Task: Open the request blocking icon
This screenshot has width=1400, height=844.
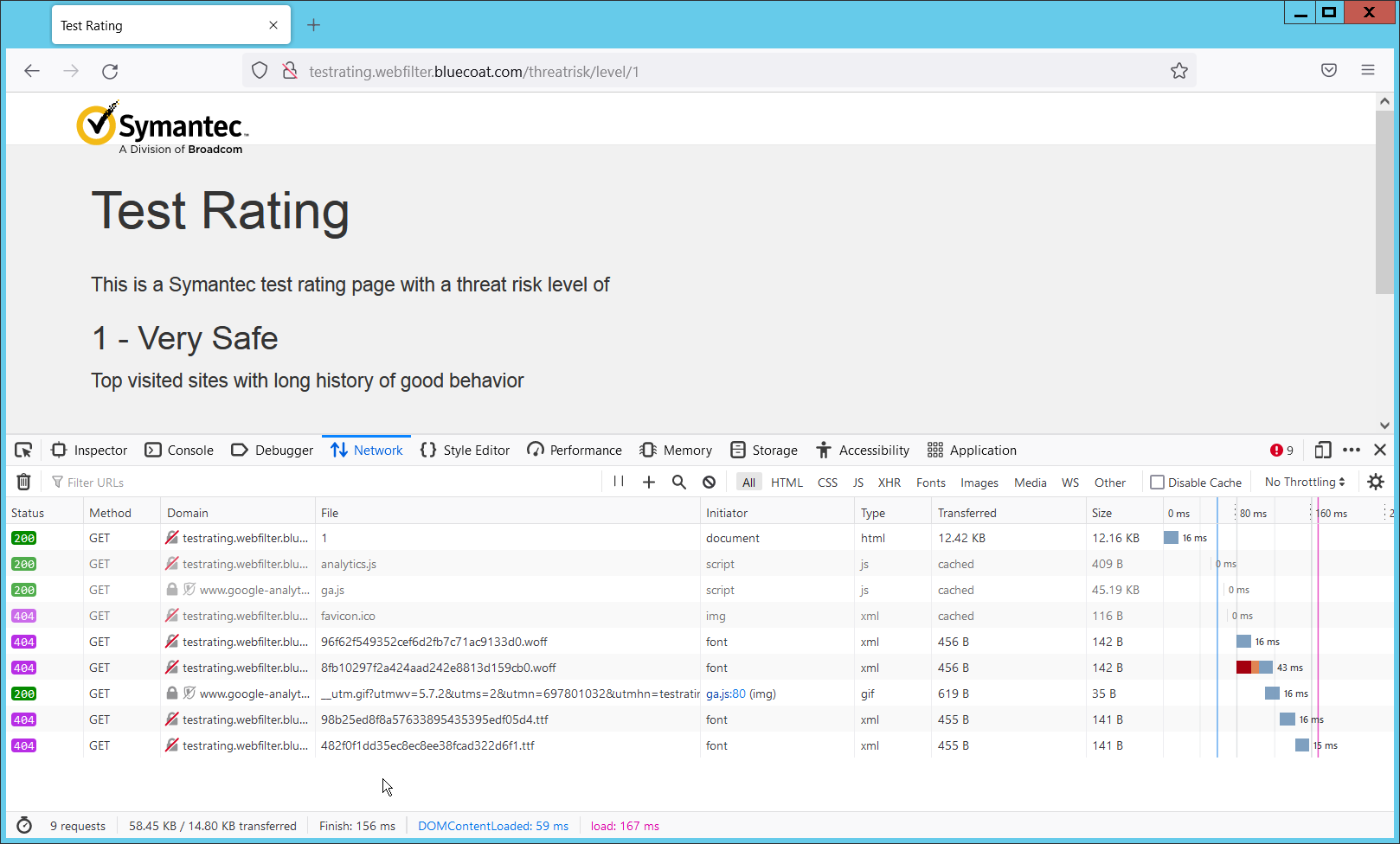Action: 710,483
